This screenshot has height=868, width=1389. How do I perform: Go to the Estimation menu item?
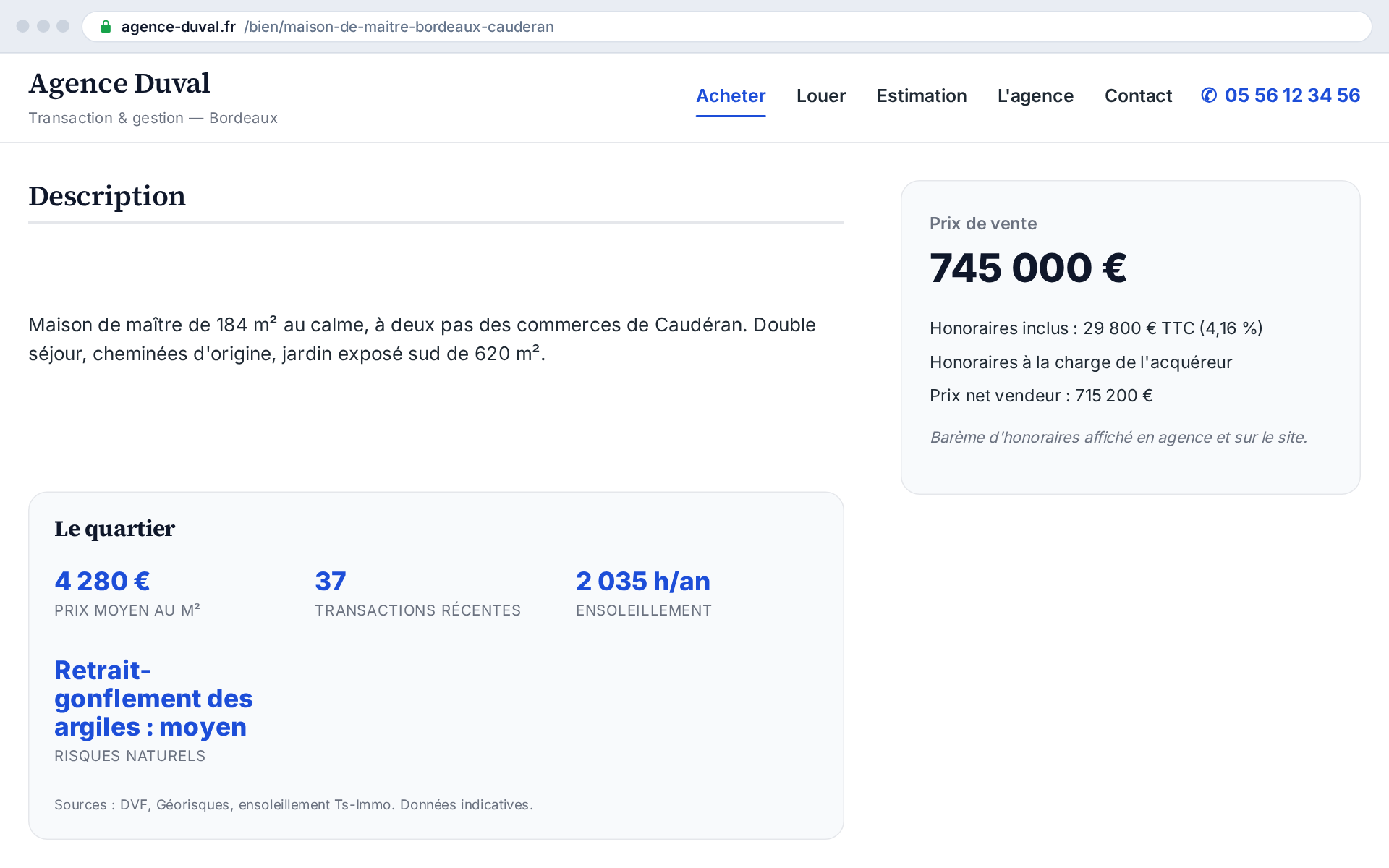922,95
